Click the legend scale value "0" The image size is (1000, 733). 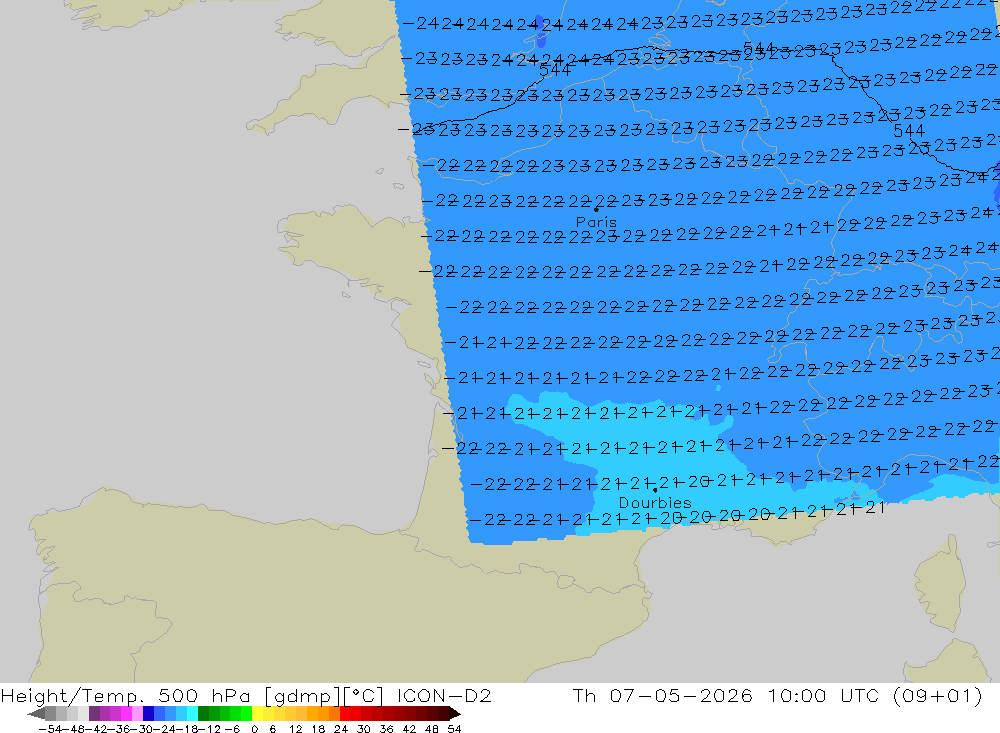254,729
